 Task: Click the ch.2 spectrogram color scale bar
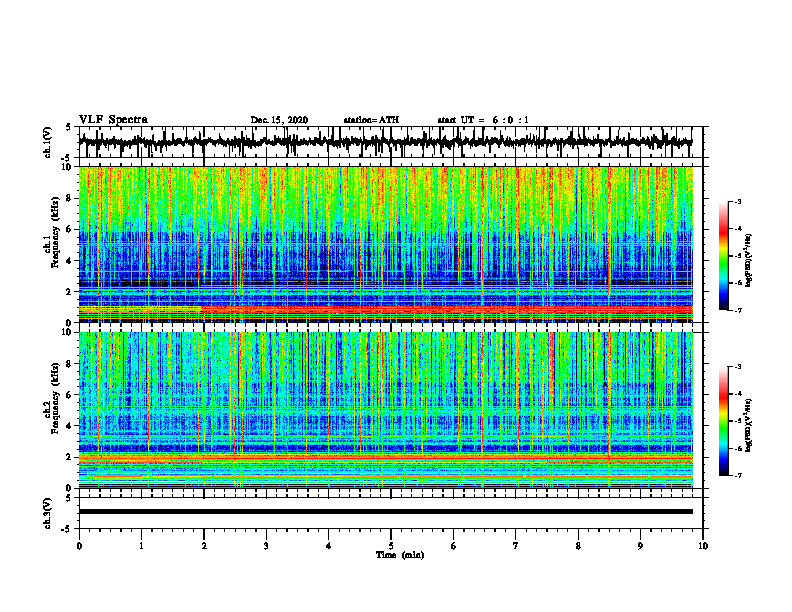click(723, 421)
